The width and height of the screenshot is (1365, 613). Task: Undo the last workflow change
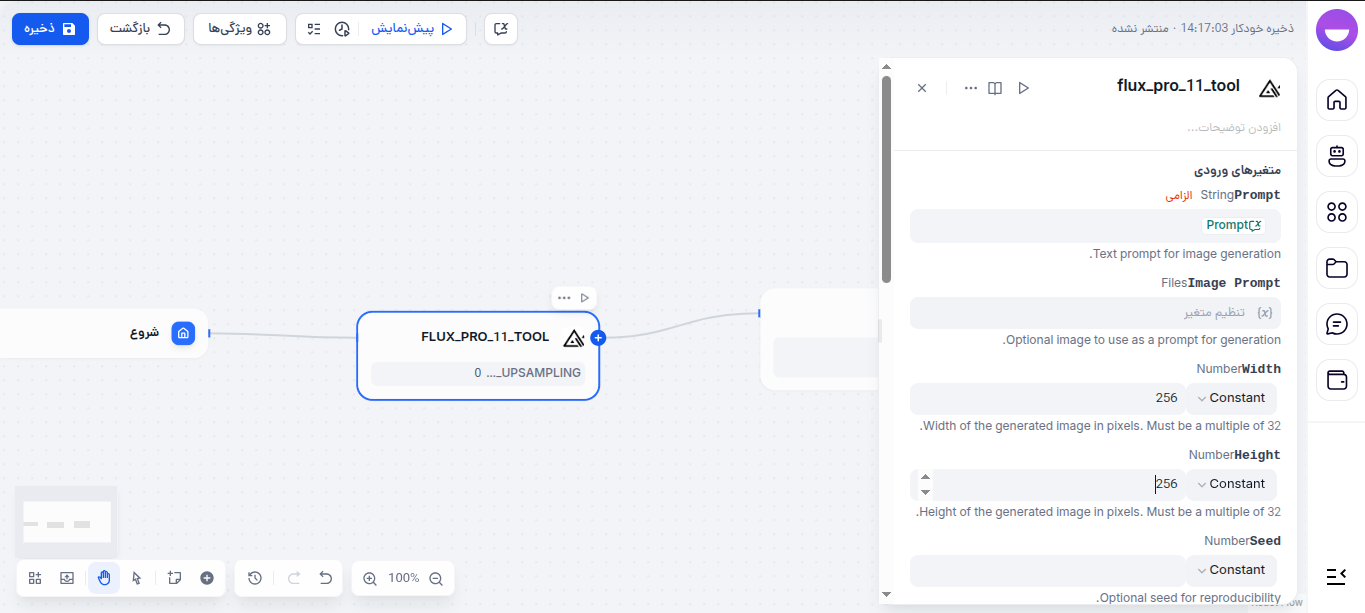tap(325, 578)
